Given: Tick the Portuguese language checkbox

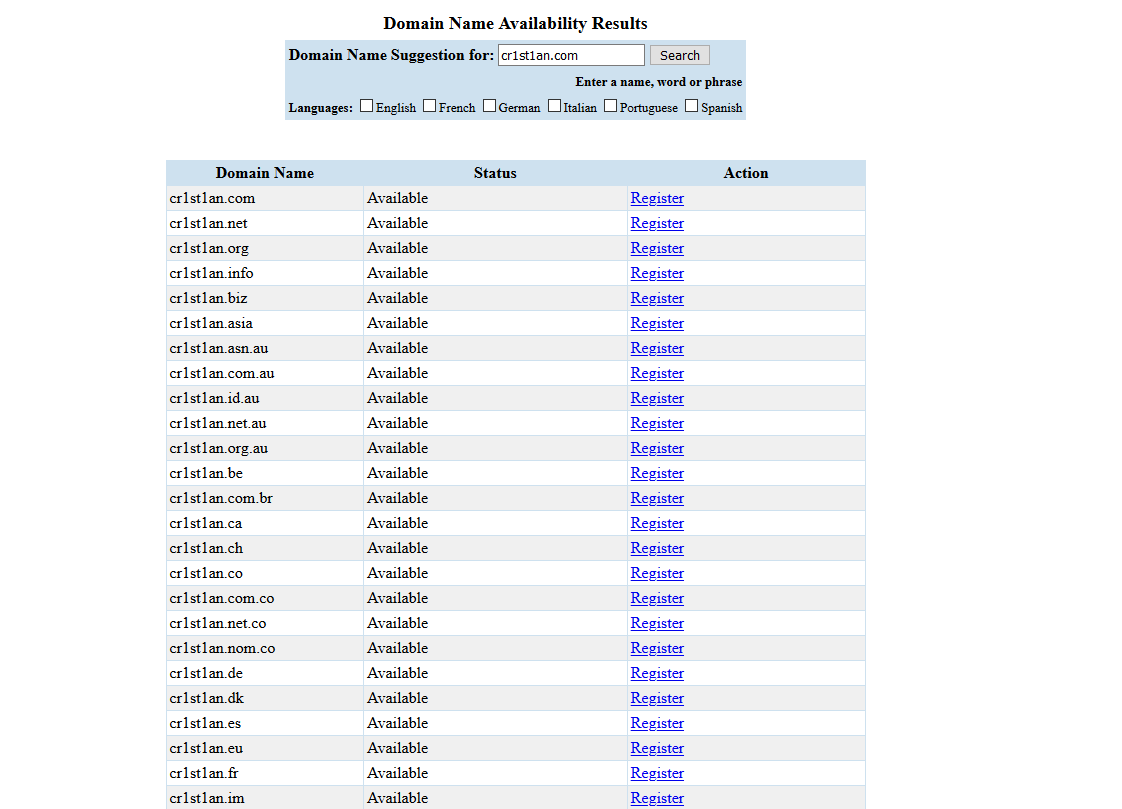Looking at the screenshot, I should (x=610, y=106).
